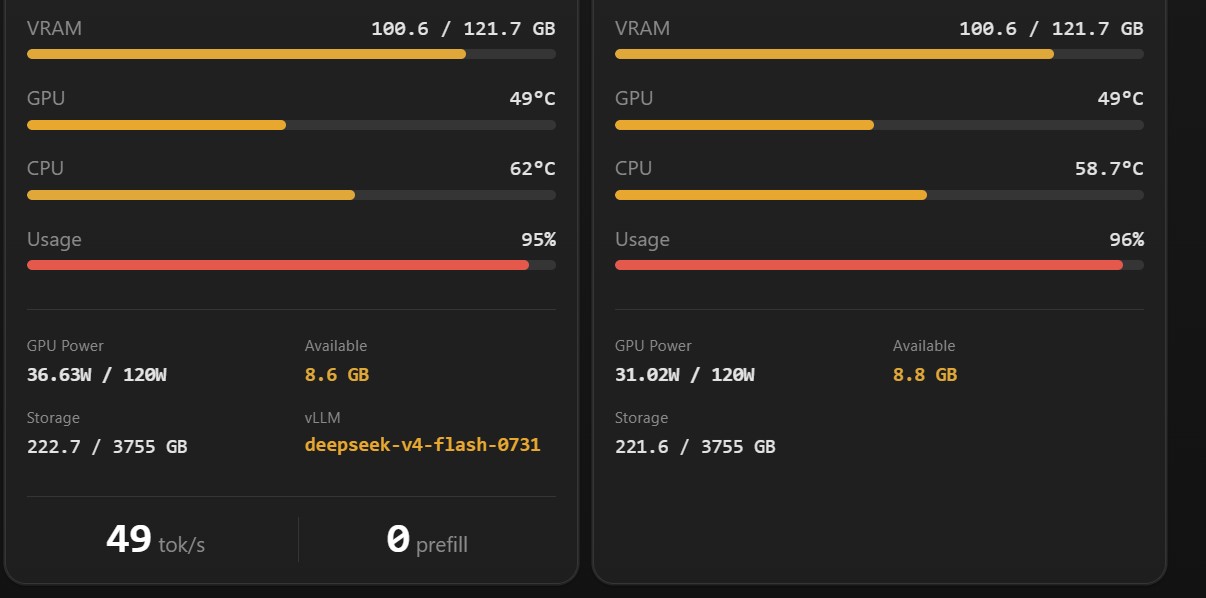1206x598 pixels.
Task: Click the left card's VRAM progress bar
Action: point(291,54)
